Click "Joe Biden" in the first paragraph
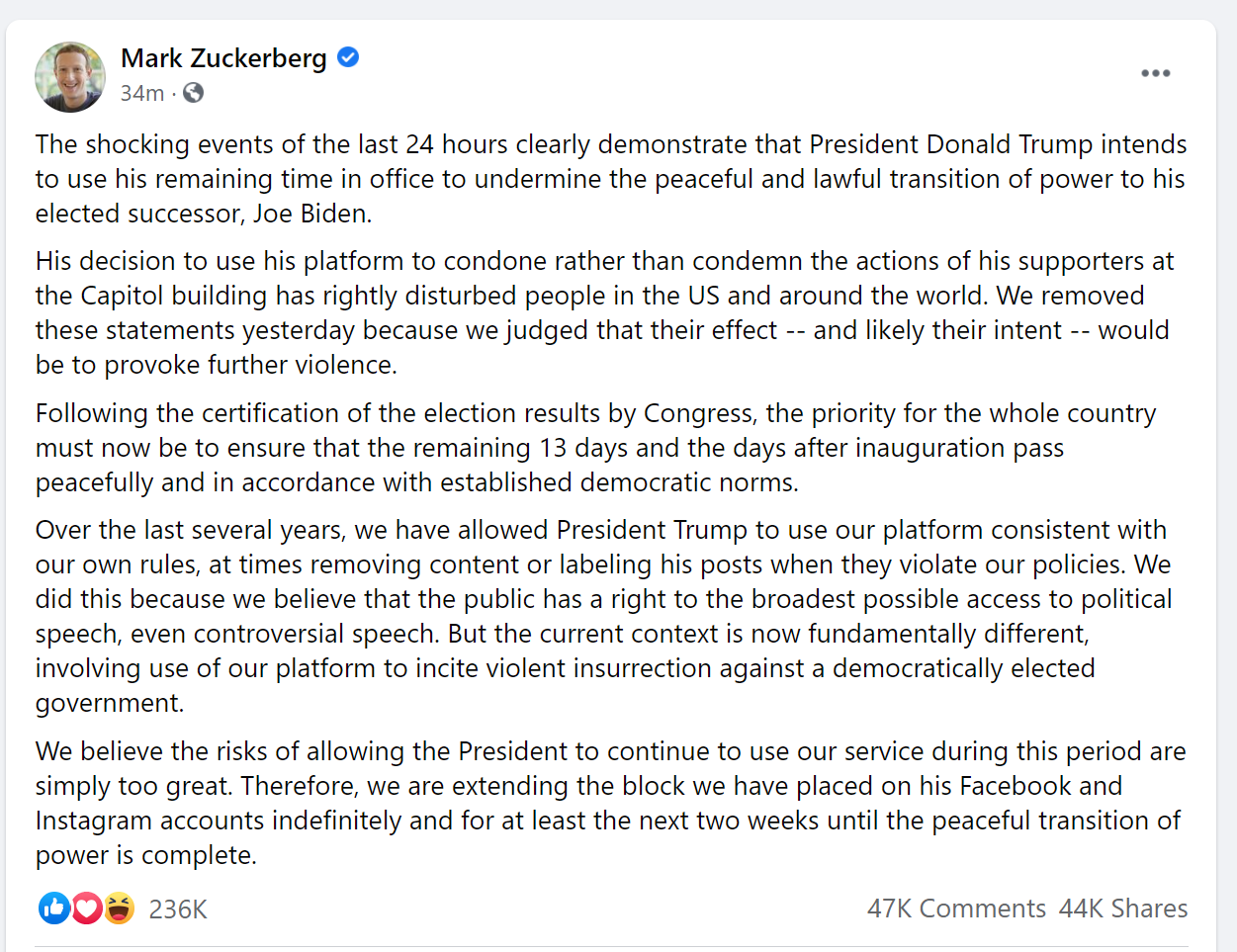 coord(311,214)
